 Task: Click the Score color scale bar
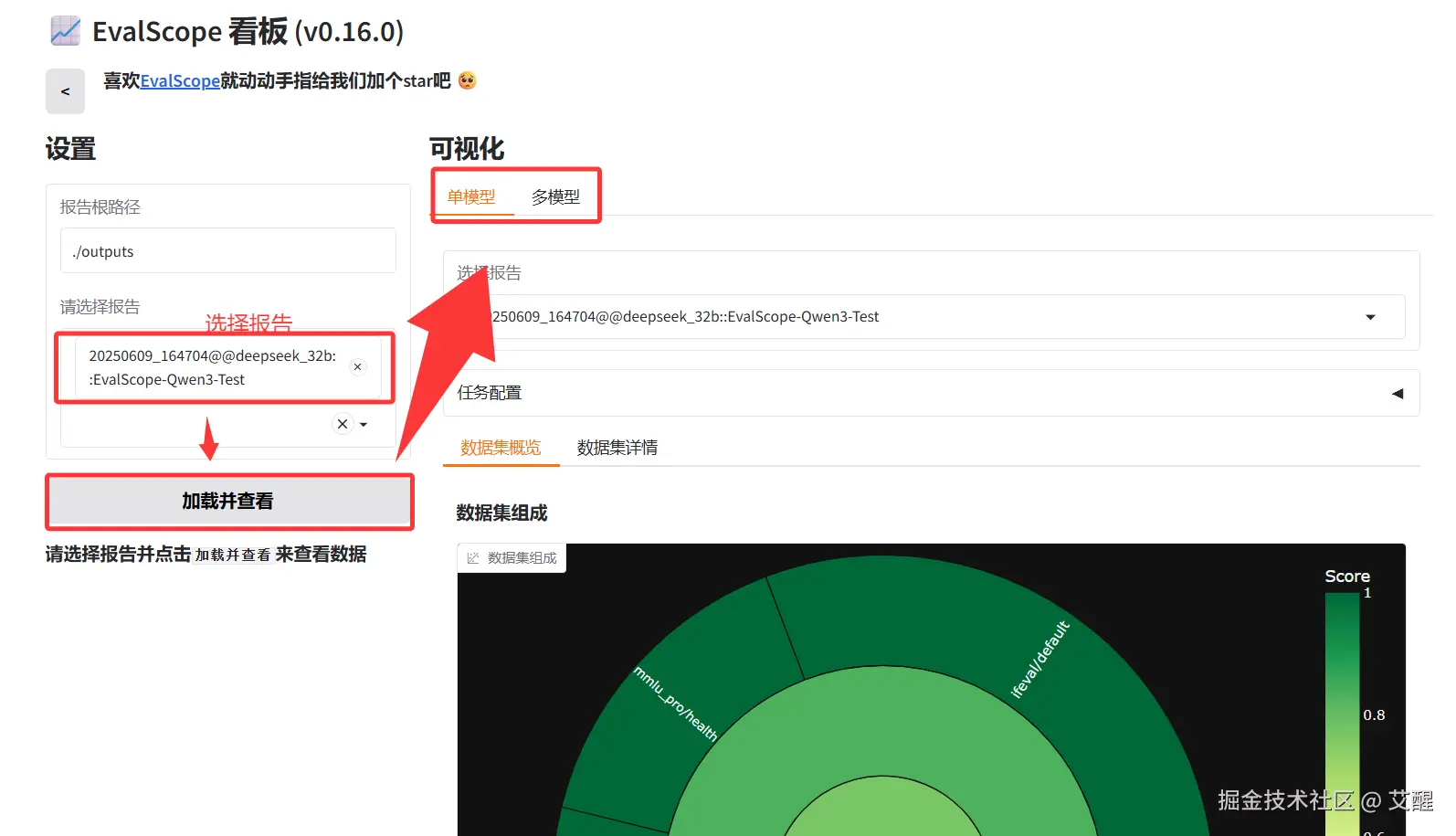(x=1342, y=713)
